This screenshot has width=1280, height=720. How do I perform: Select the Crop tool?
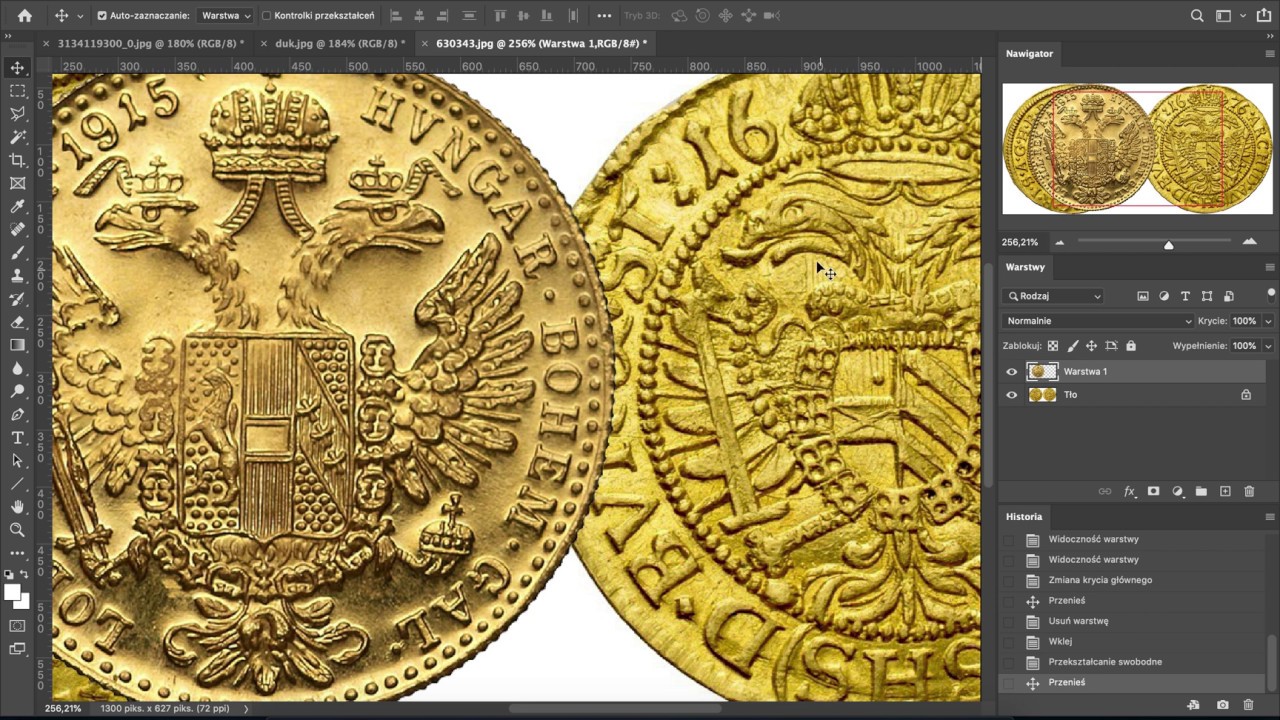pyautogui.click(x=17, y=160)
